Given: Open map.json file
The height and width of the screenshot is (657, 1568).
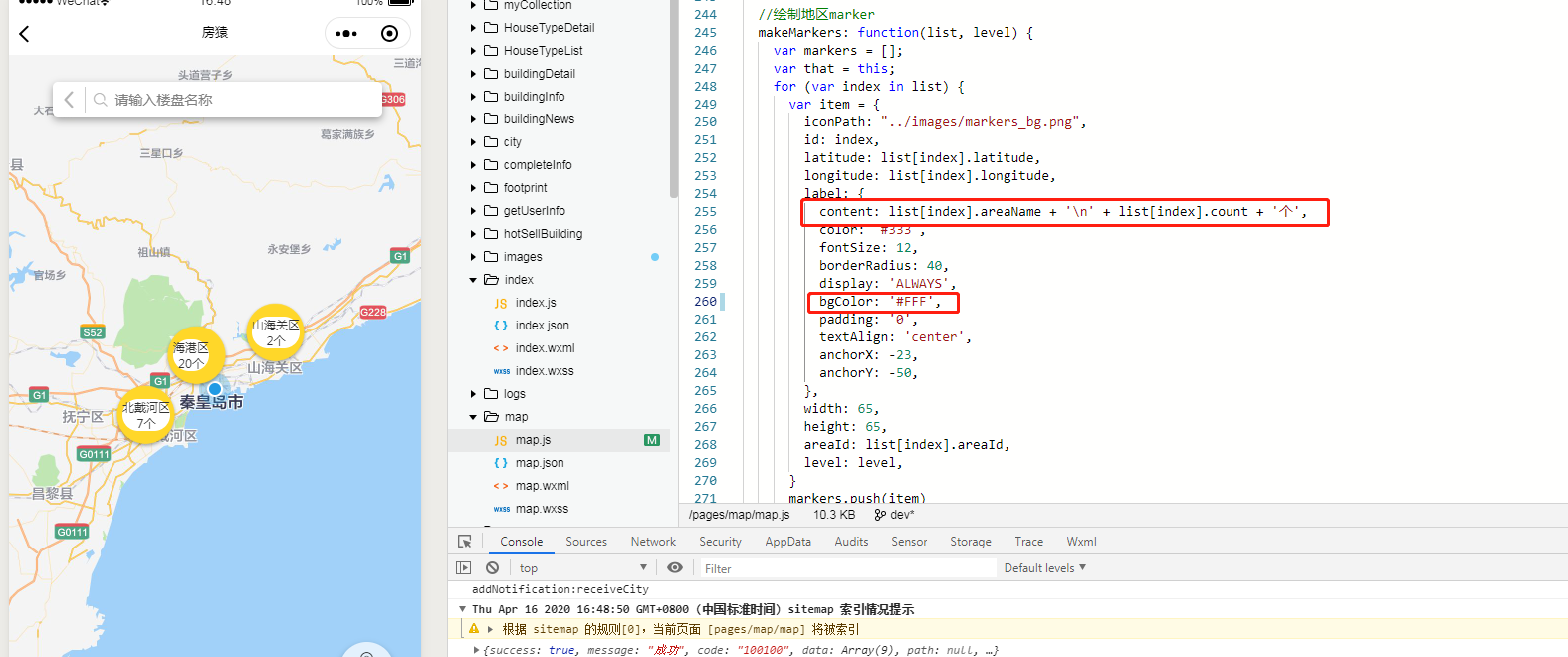Looking at the screenshot, I should (540, 463).
